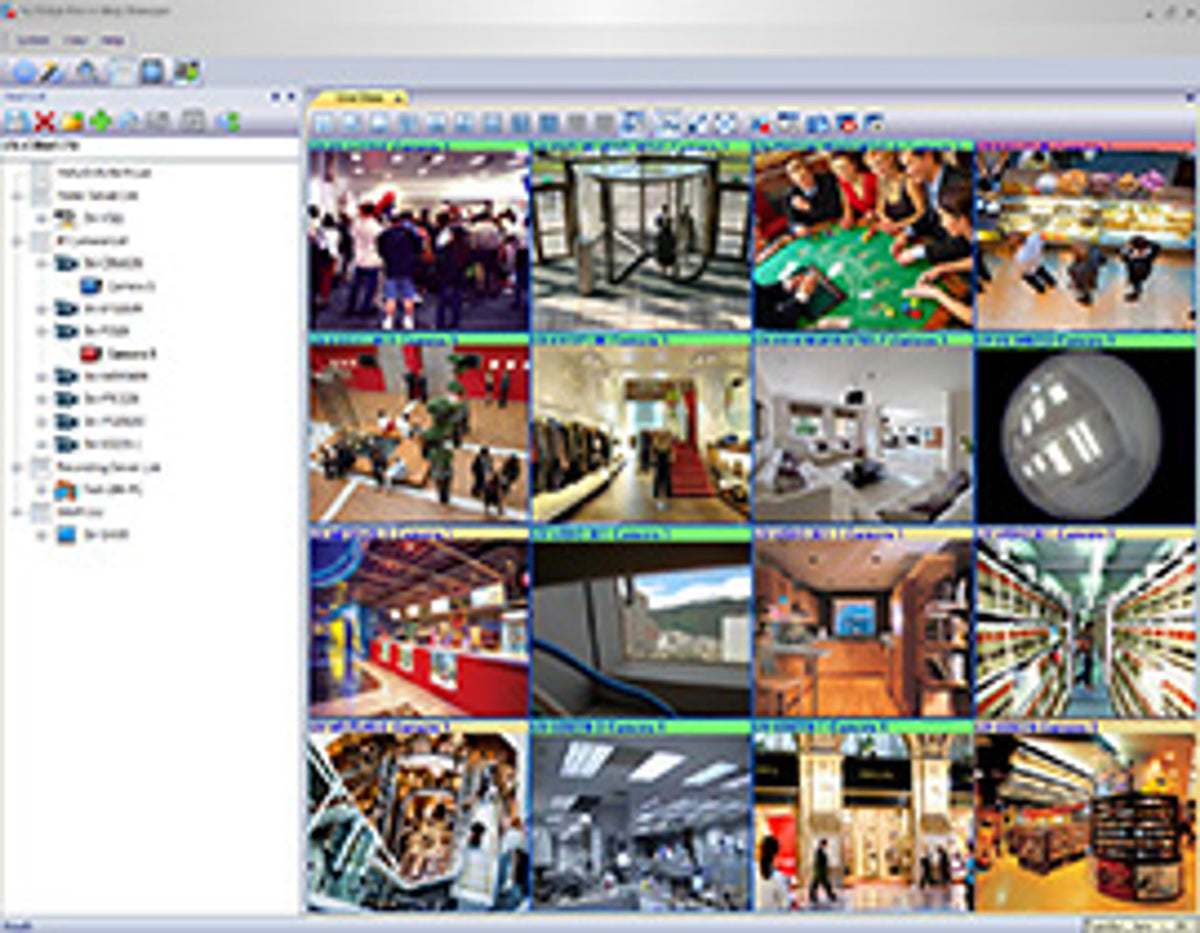The height and width of the screenshot is (933, 1200).
Task: Click the close arrow on Live View tab
Action: coord(398,98)
